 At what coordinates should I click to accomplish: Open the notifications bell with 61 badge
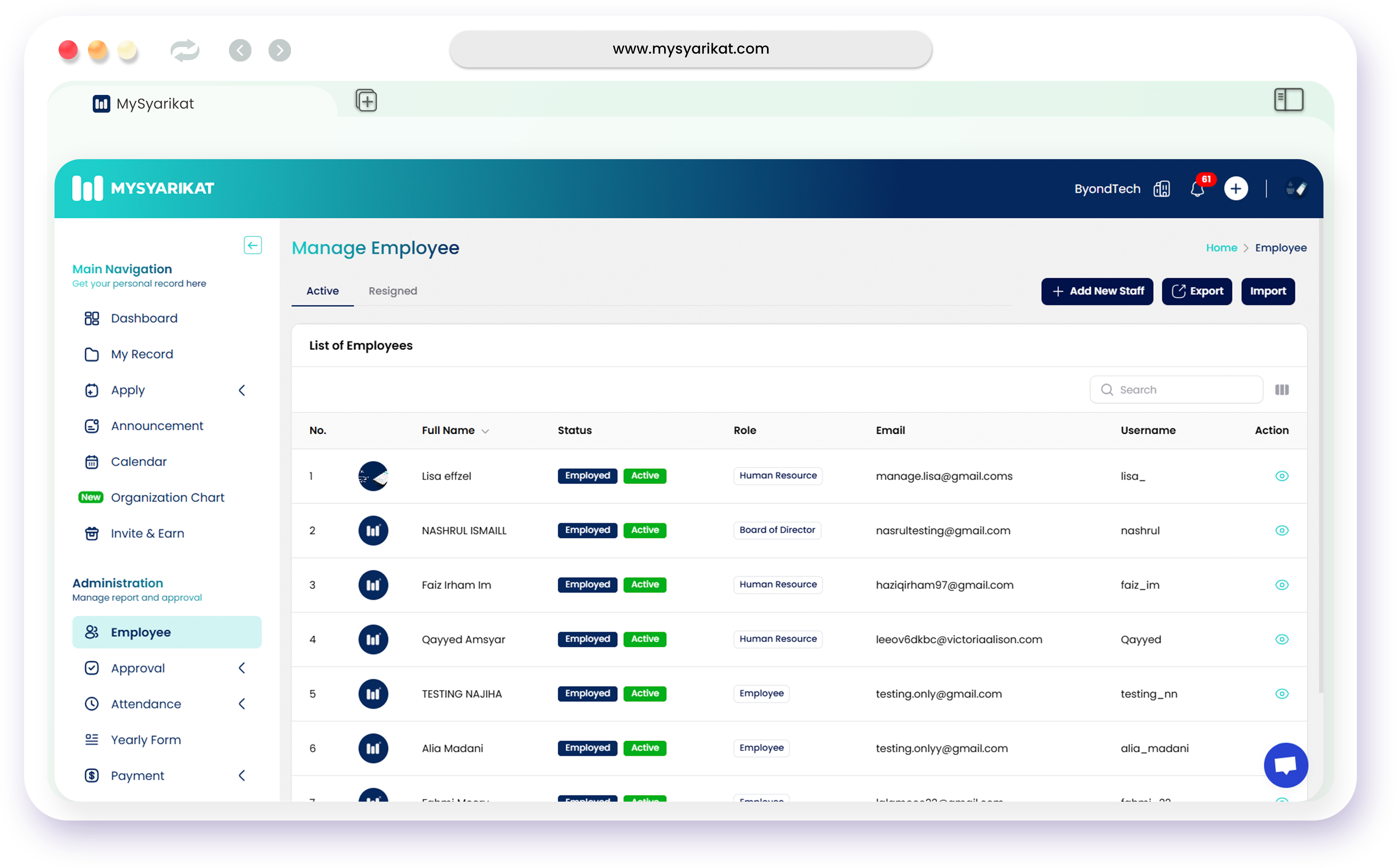pyautogui.click(x=1198, y=189)
